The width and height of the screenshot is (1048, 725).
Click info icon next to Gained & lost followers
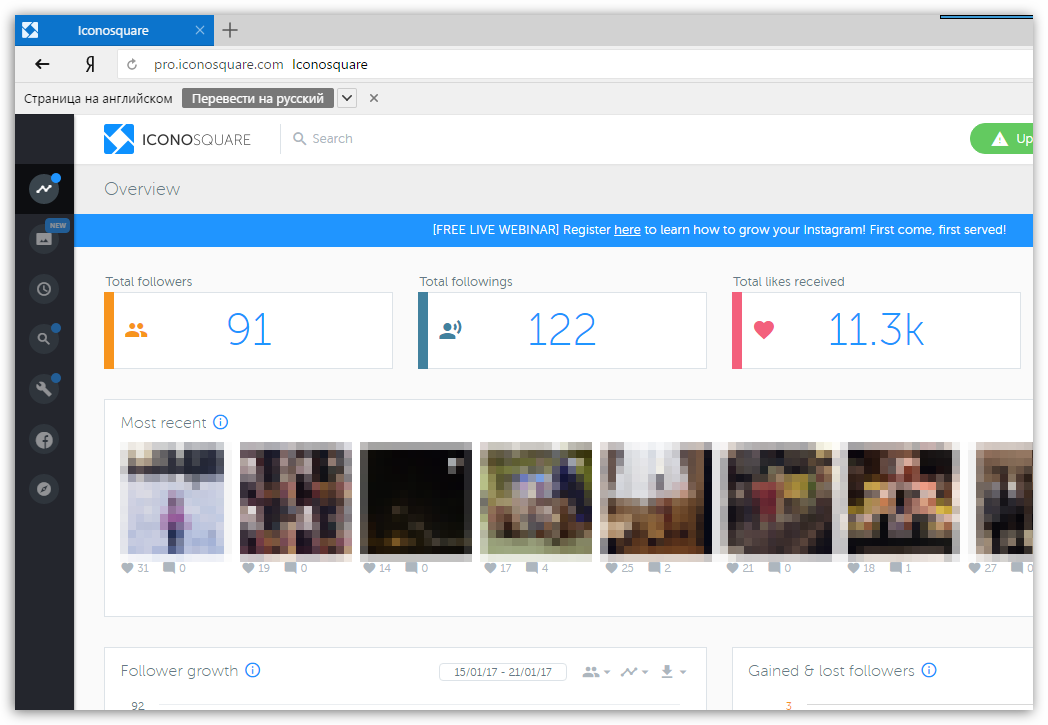tap(928, 670)
